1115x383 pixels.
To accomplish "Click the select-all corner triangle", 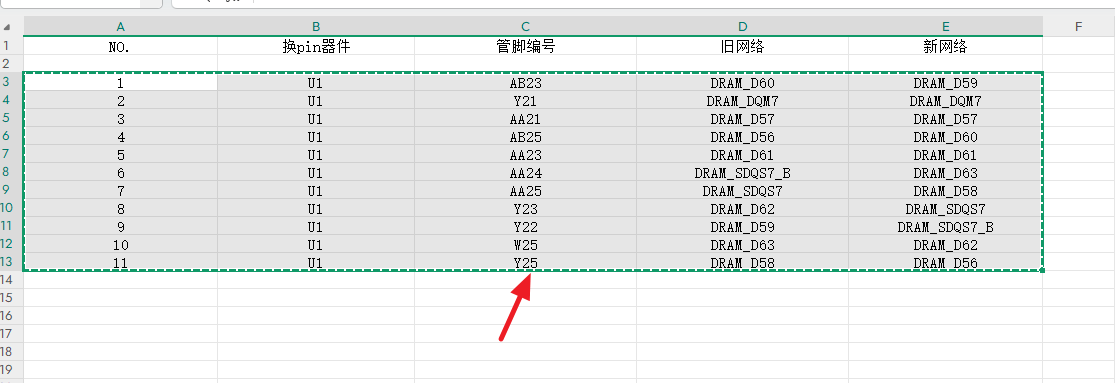I will click(7, 27).
